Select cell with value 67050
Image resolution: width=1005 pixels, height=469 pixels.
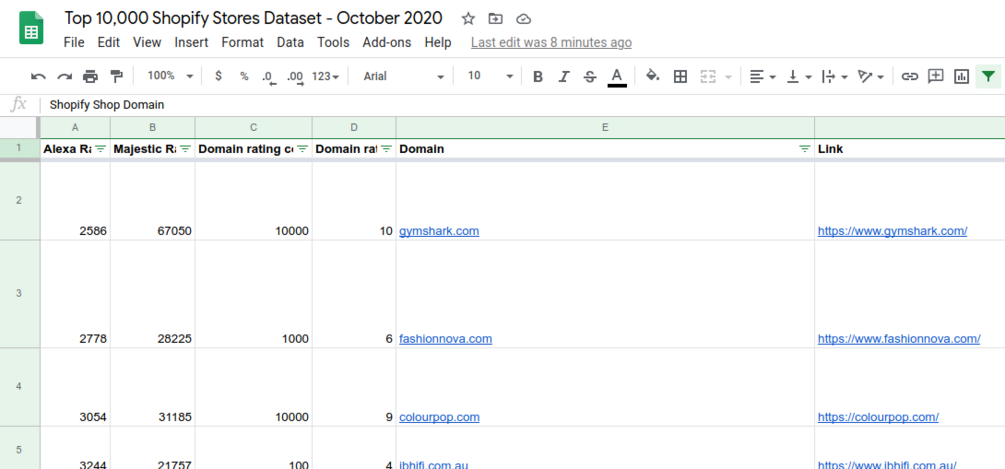[153, 199]
